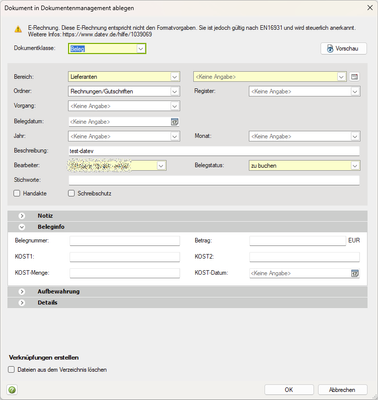Viewport: 378px width, 400px height.
Task: Click the selection-list icon beside the second Bereich field
Action: 354,77
